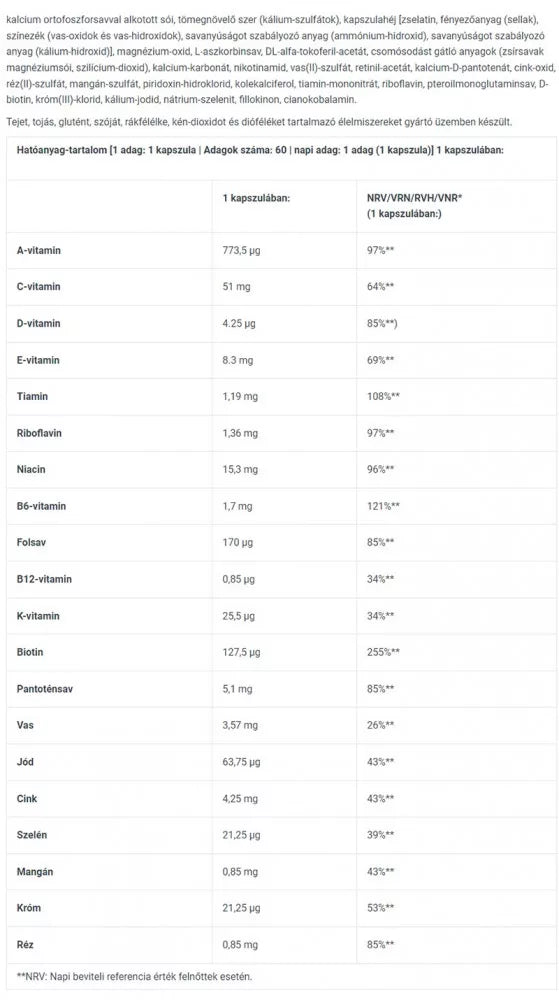Click the D-vitamin 85% NRV cell
The height and width of the screenshot is (1000, 559).
[x=382, y=323]
